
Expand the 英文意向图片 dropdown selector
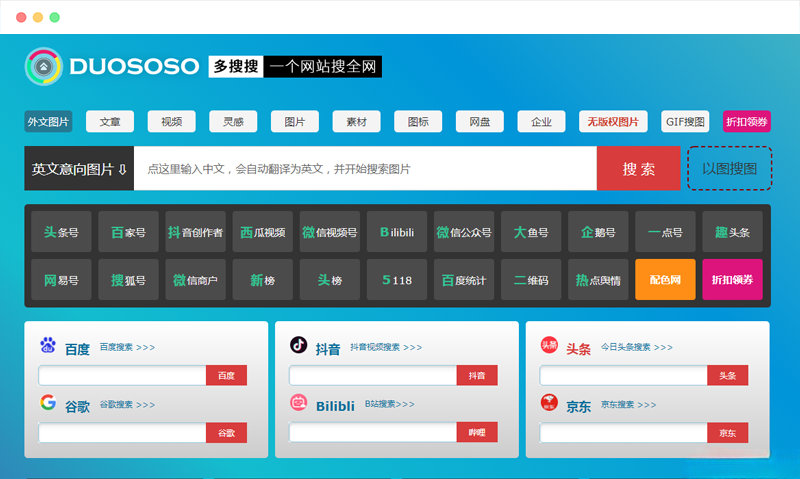(79, 168)
